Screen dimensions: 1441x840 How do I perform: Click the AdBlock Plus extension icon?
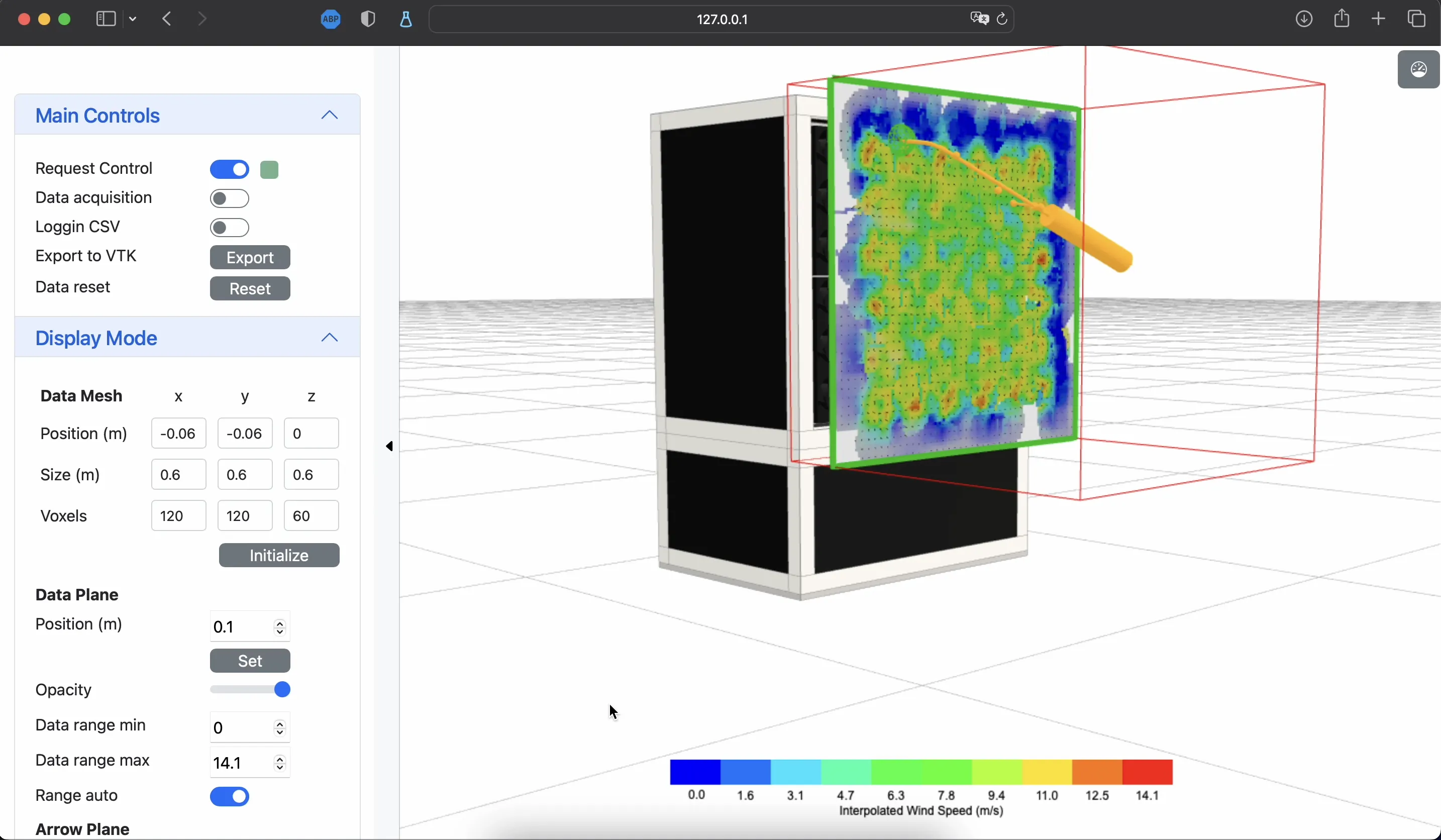331,20
